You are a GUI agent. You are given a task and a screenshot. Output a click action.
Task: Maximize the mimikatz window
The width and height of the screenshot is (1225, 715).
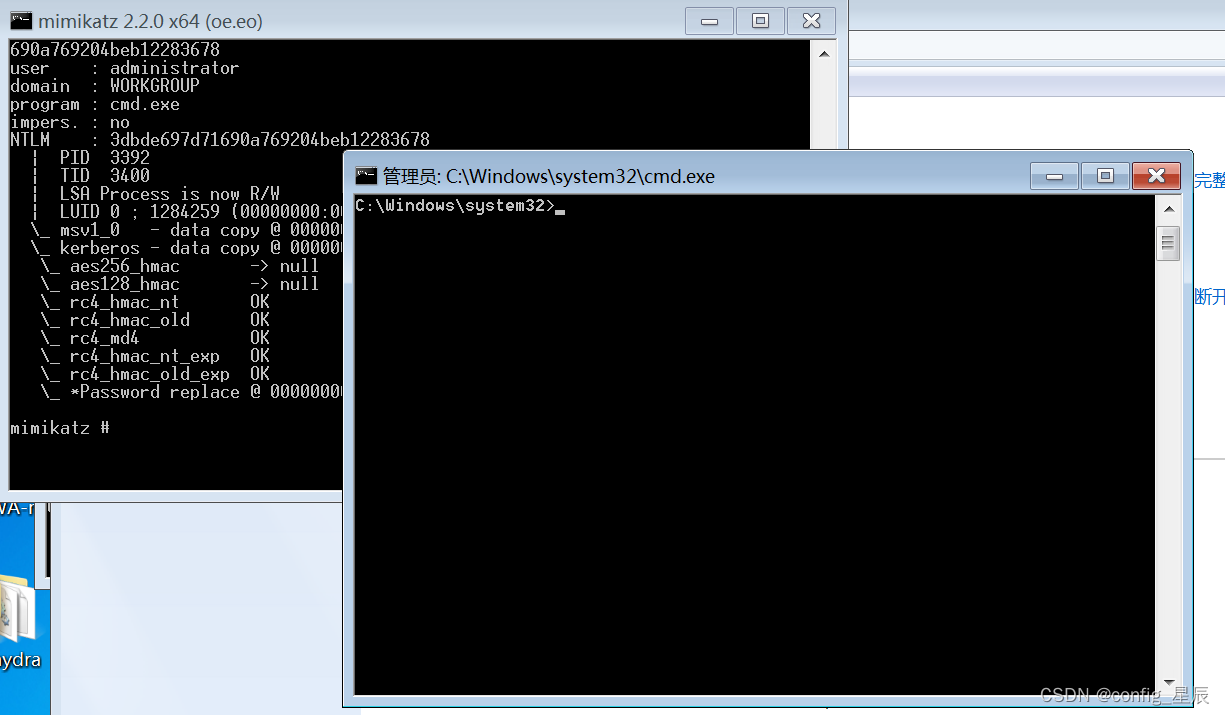760,21
